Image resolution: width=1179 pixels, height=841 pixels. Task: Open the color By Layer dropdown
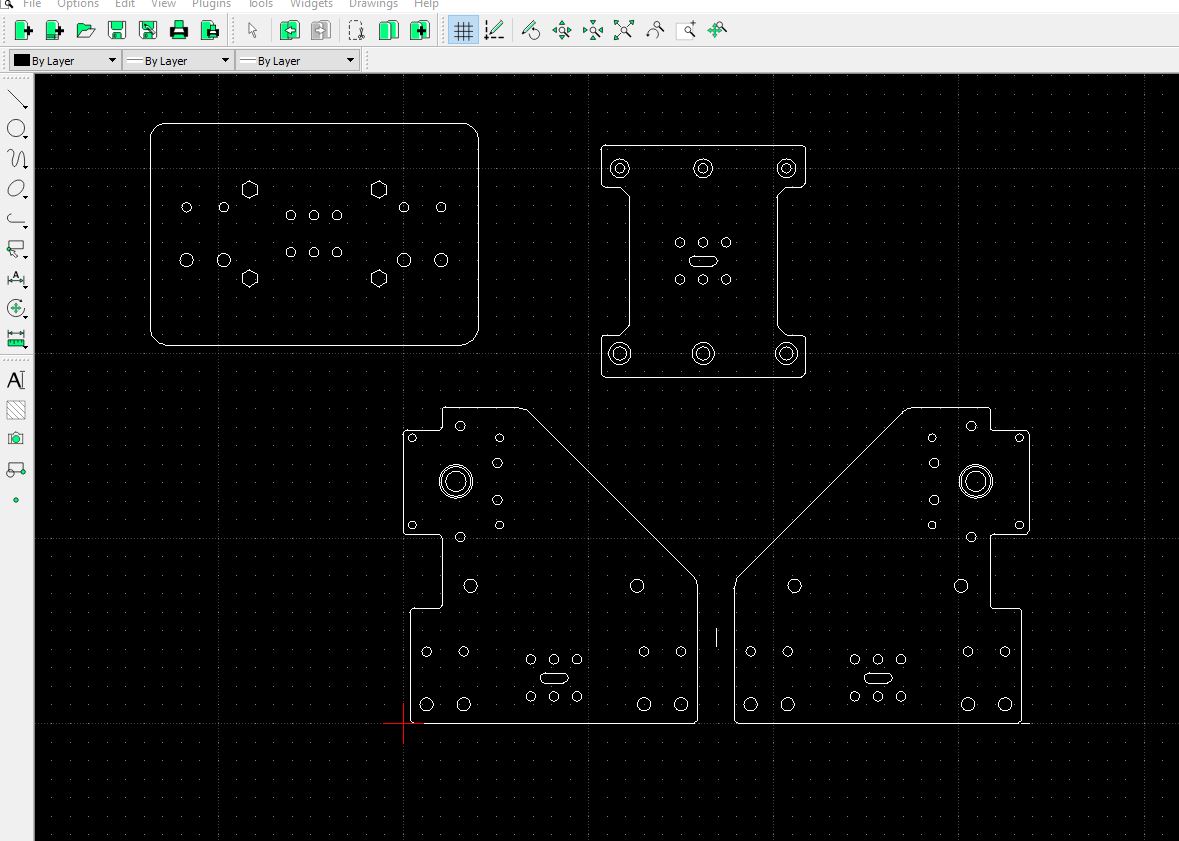pyautogui.click(x=65, y=61)
